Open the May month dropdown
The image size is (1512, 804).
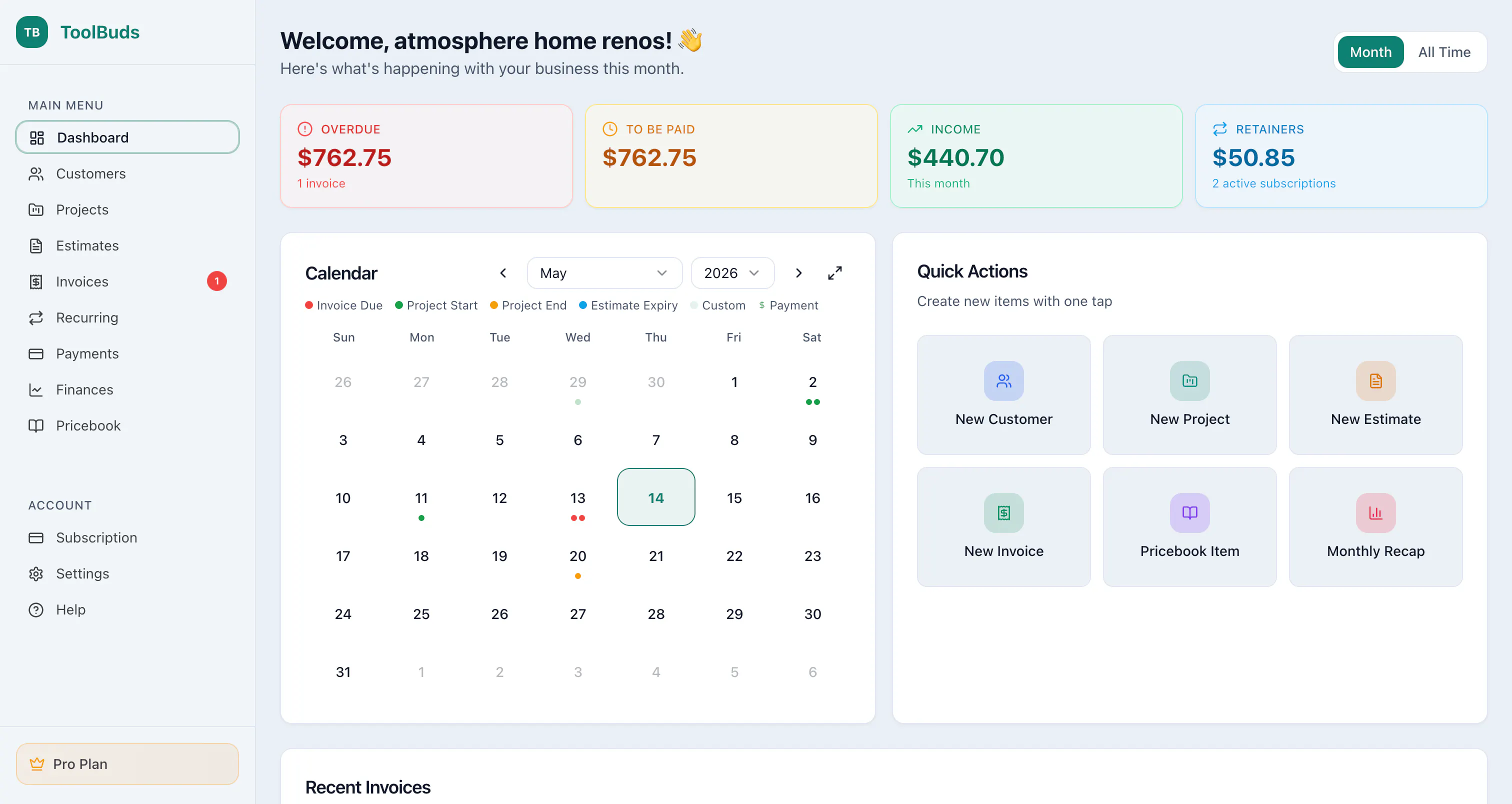coord(604,273)
